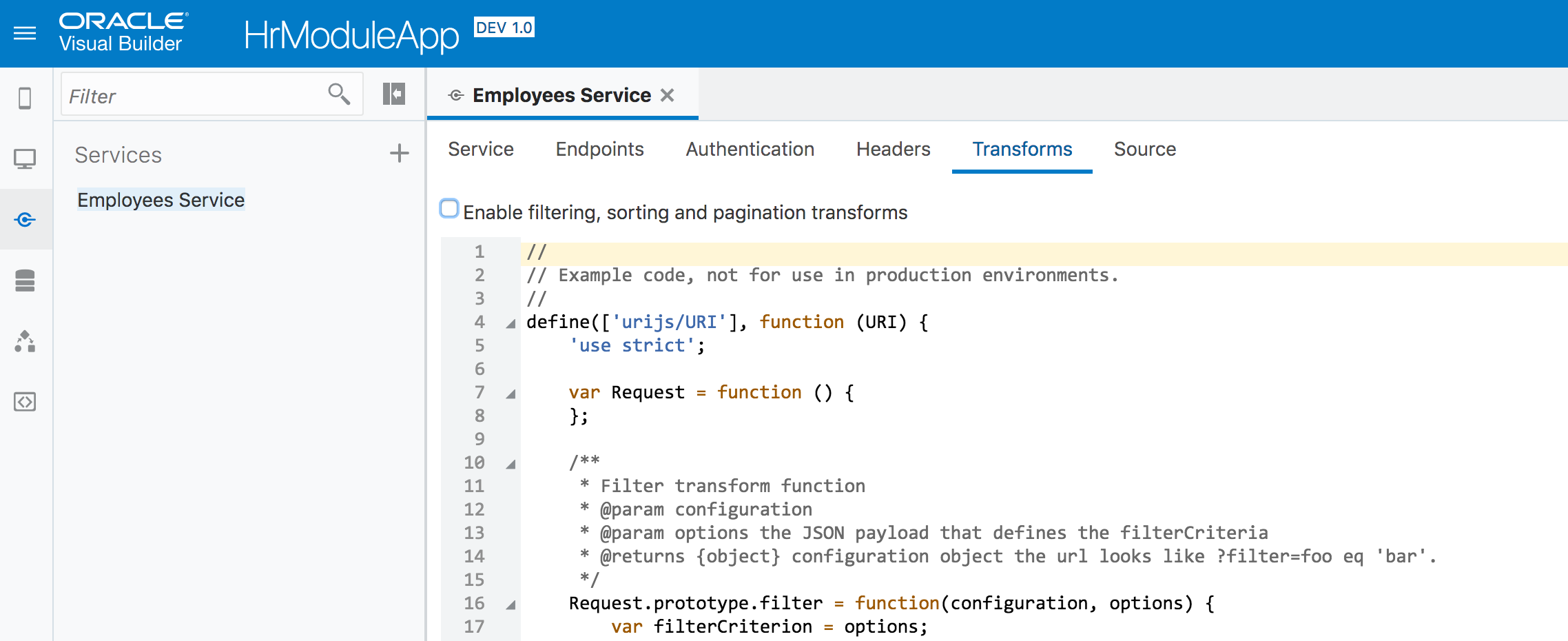Image resolution: width=1568 pixels, height=641 pixels.
Task: Select Employees Service in the Services list
Action: pyautogui.click(x=161, y=200)
